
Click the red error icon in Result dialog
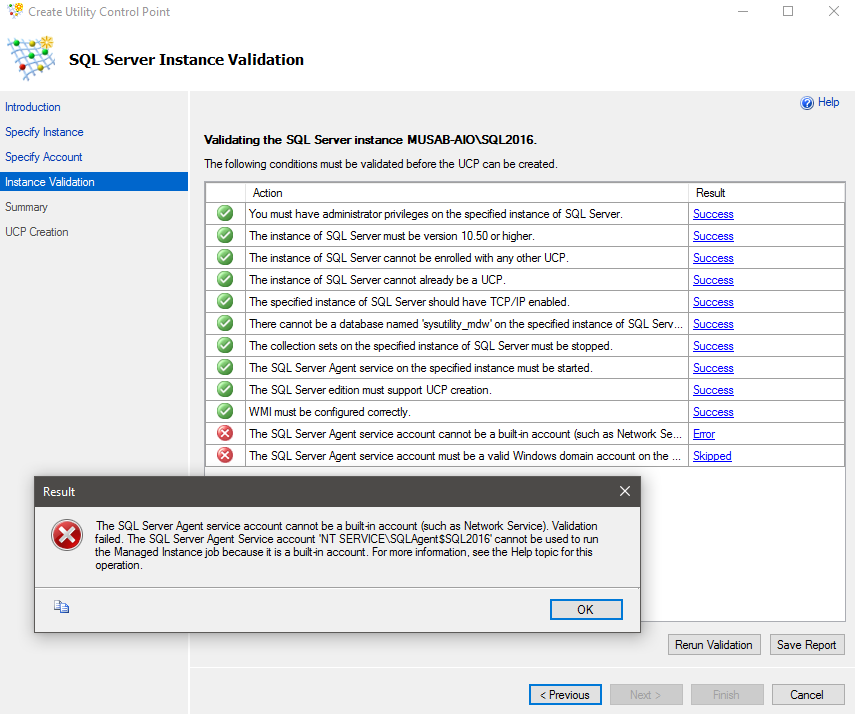click(x=67, y=536)
